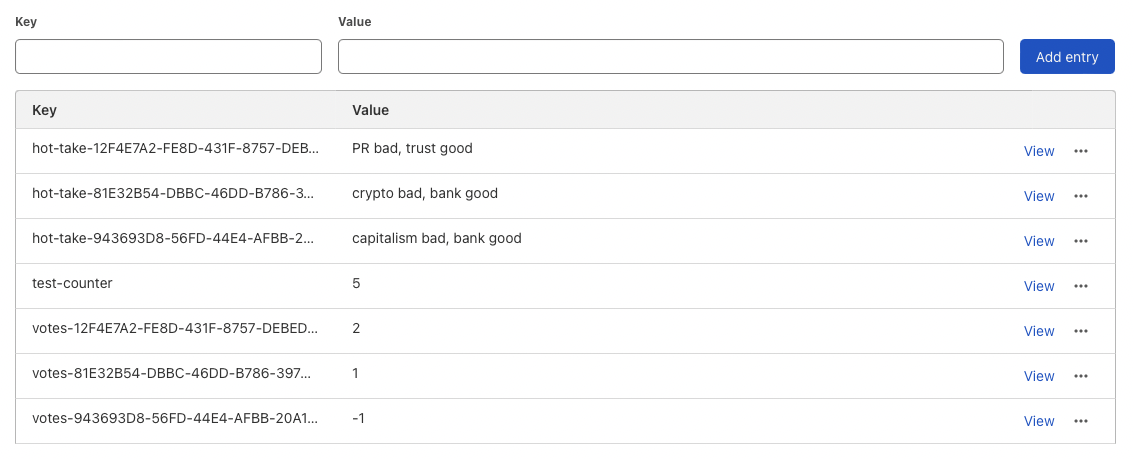Focus the Value input field
The image size is (1134, 459).
pos(670,57)
